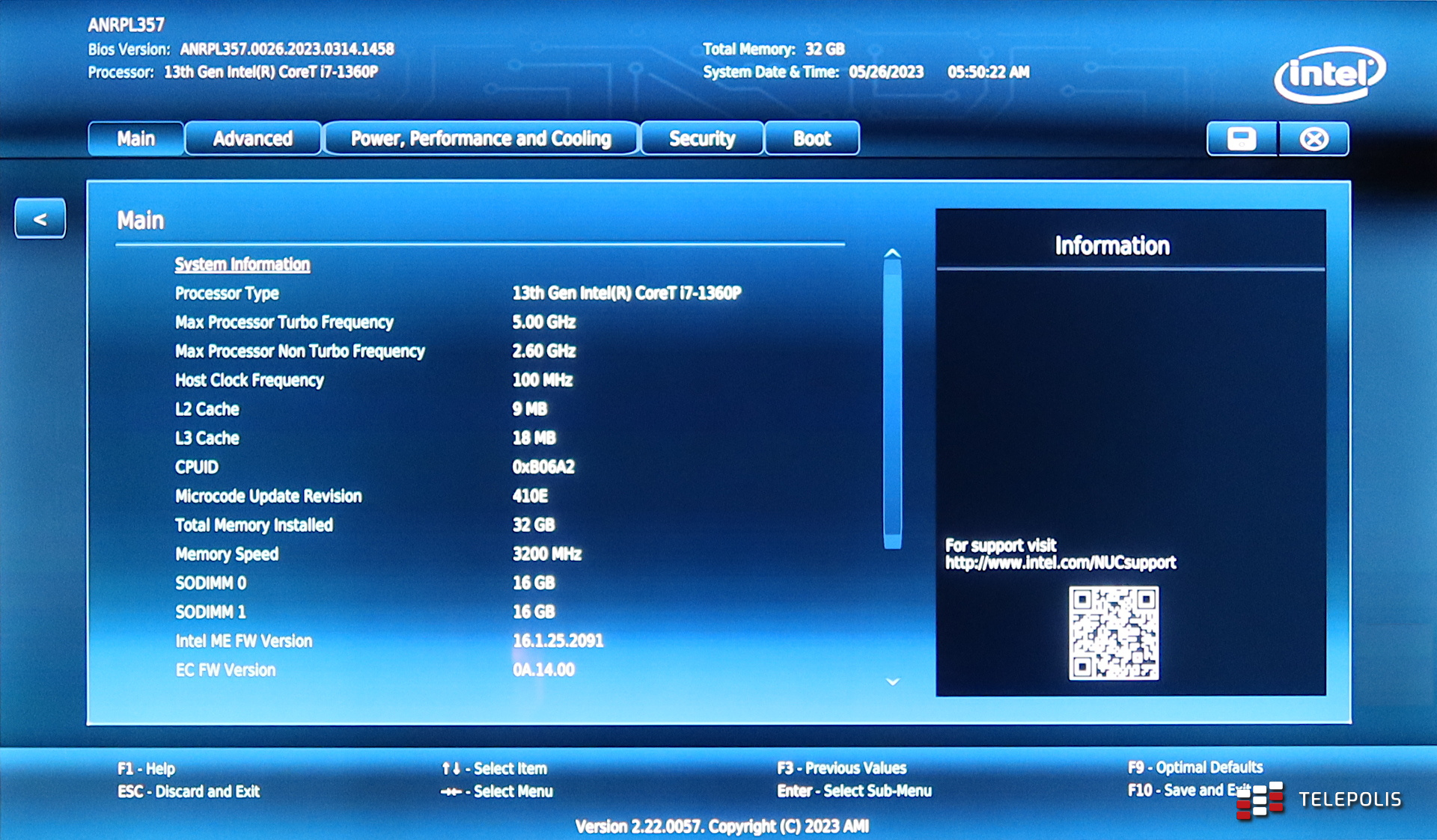Select the Boot tab
This screenshot has width=1437, height=840.
coord(812,139)
